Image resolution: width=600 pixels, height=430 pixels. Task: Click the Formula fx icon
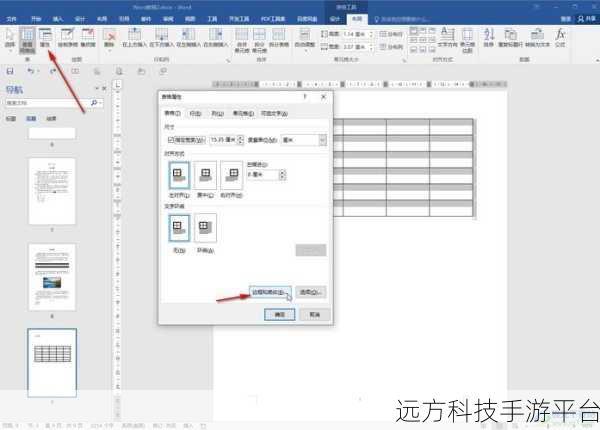tap(560, 37)
